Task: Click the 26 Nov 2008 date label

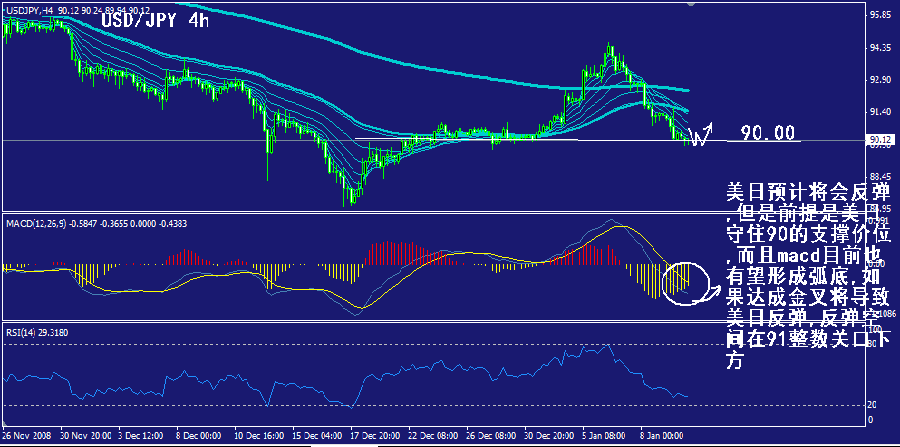Action: [26, 436]
